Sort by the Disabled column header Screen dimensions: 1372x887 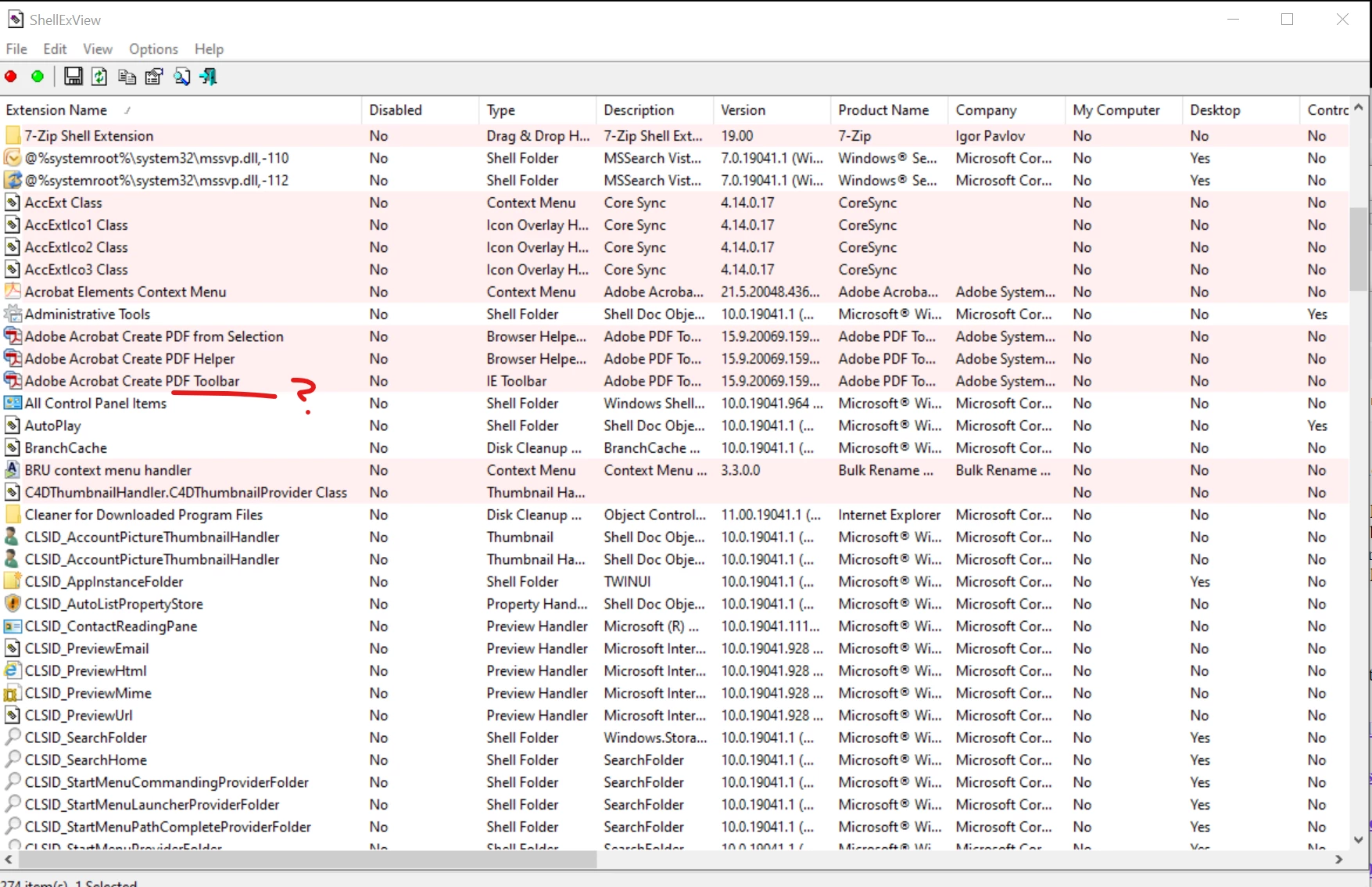click(420, 110)
